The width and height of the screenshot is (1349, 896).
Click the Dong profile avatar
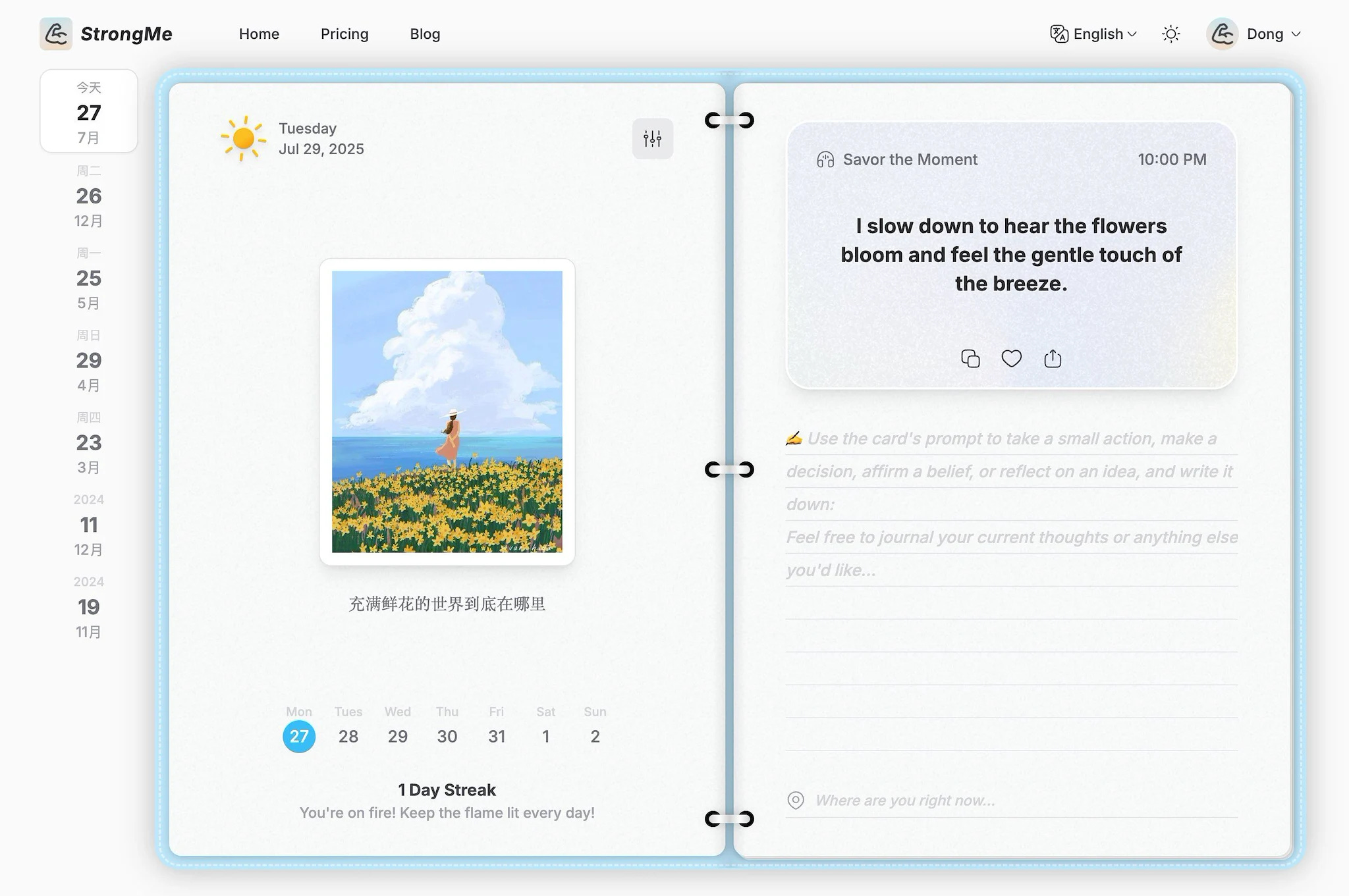tap(1223, 34)
